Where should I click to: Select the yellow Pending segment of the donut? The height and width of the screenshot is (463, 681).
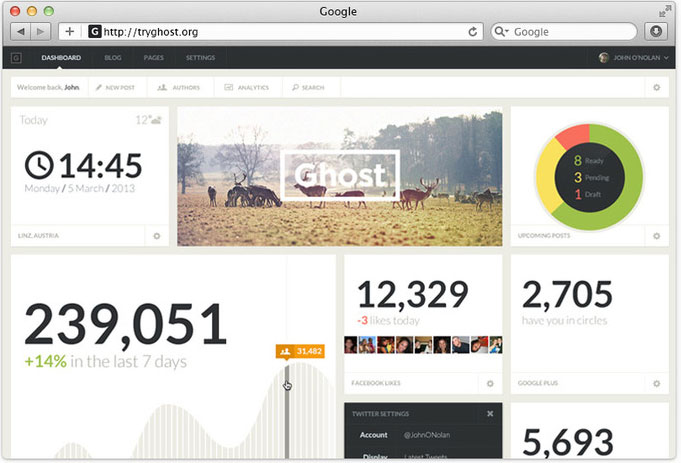(x=547, y=176)
